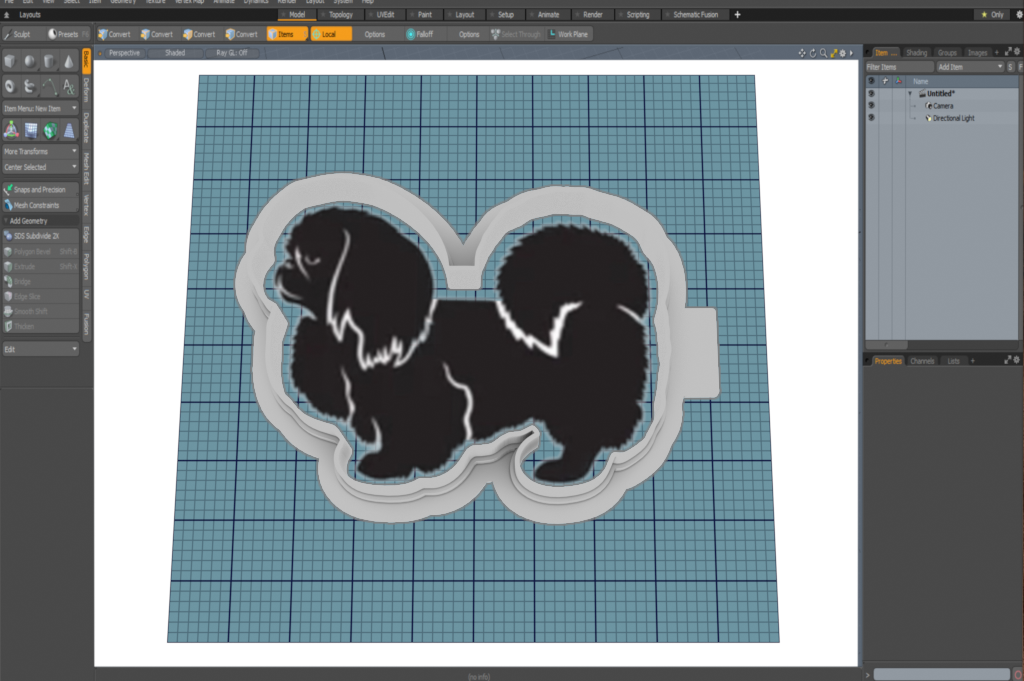Select the Deform vertical tab

click(x=86, y=90)
